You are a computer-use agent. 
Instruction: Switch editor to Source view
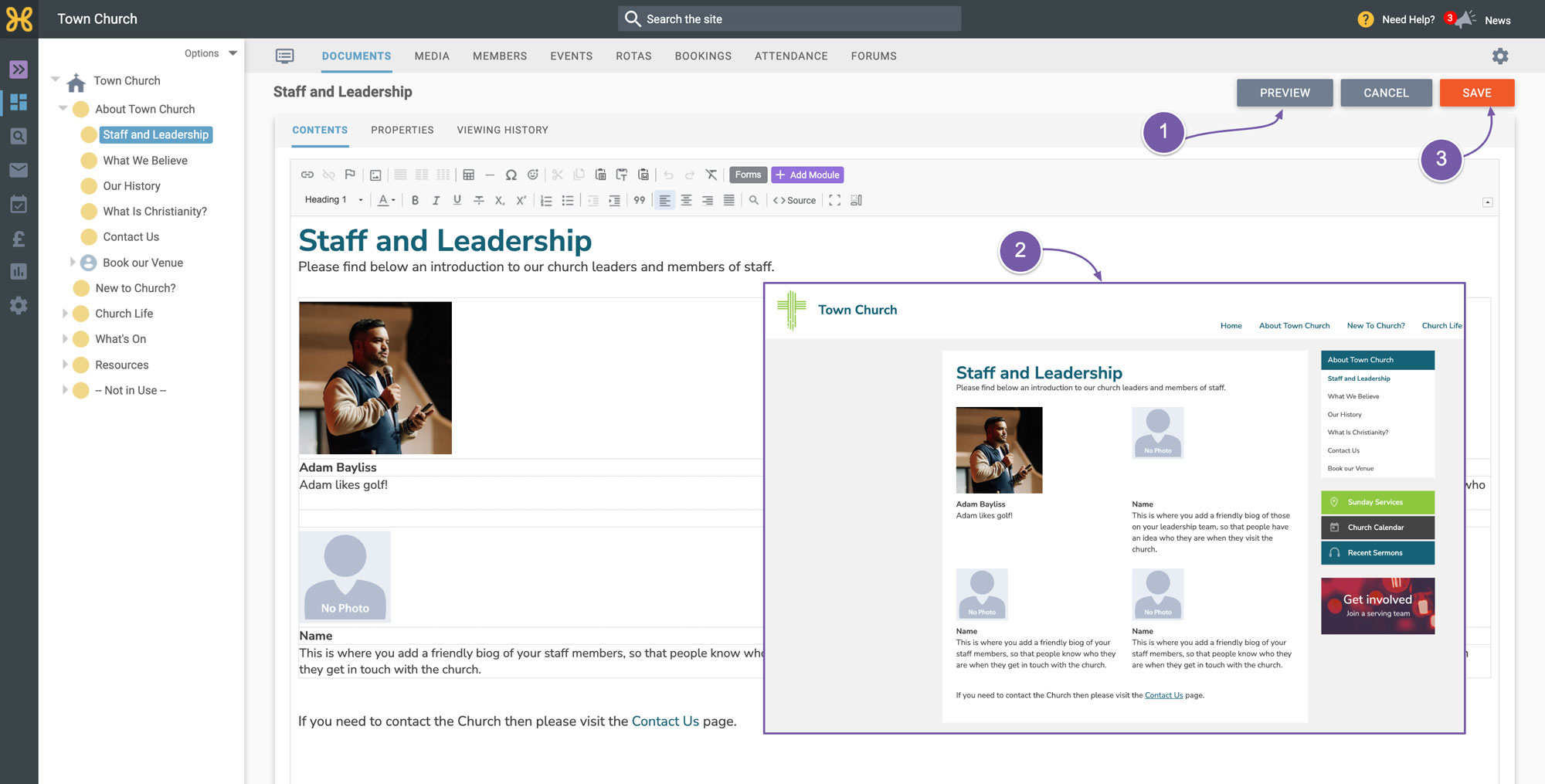(x=795, y=200)
